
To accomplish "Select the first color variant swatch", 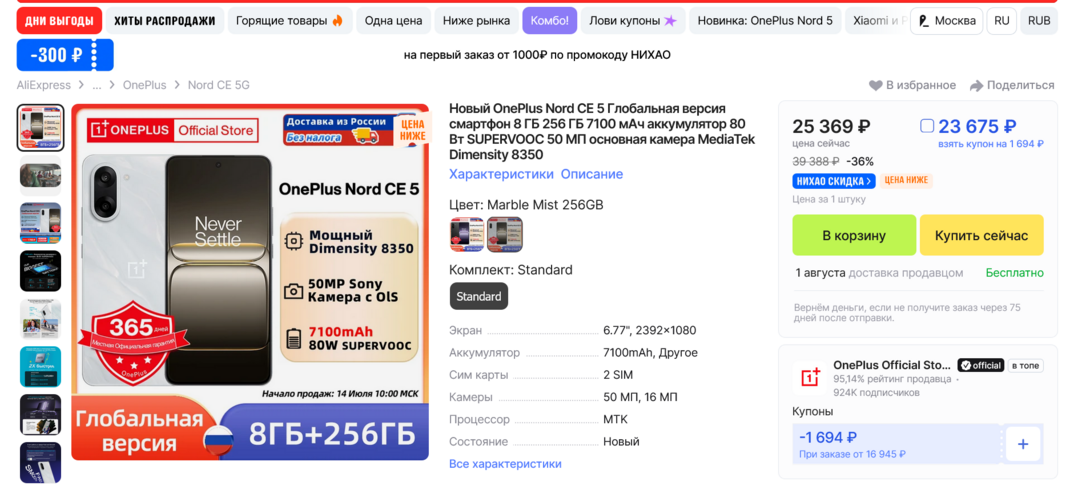I will 467,234.
